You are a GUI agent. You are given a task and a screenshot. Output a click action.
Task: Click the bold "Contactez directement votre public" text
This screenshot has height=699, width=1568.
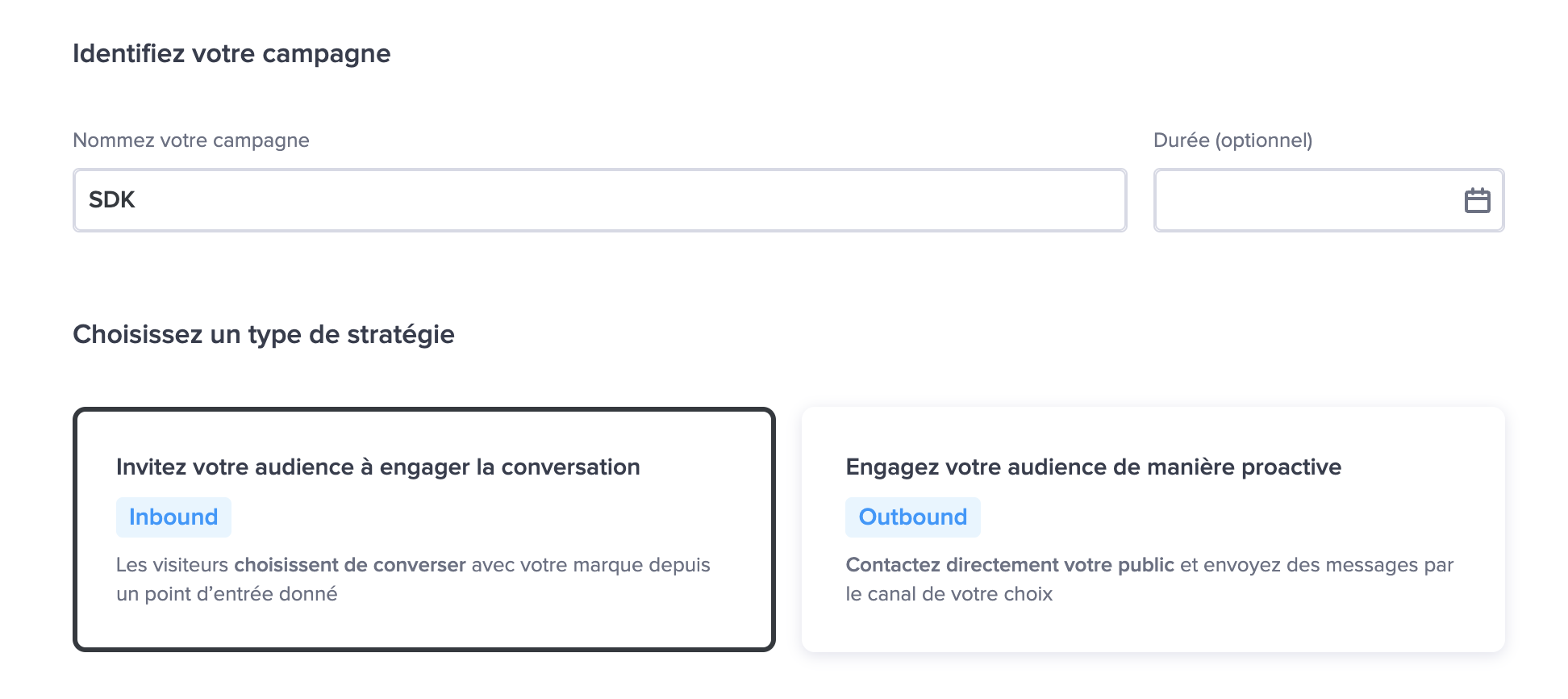point(1009,565)
